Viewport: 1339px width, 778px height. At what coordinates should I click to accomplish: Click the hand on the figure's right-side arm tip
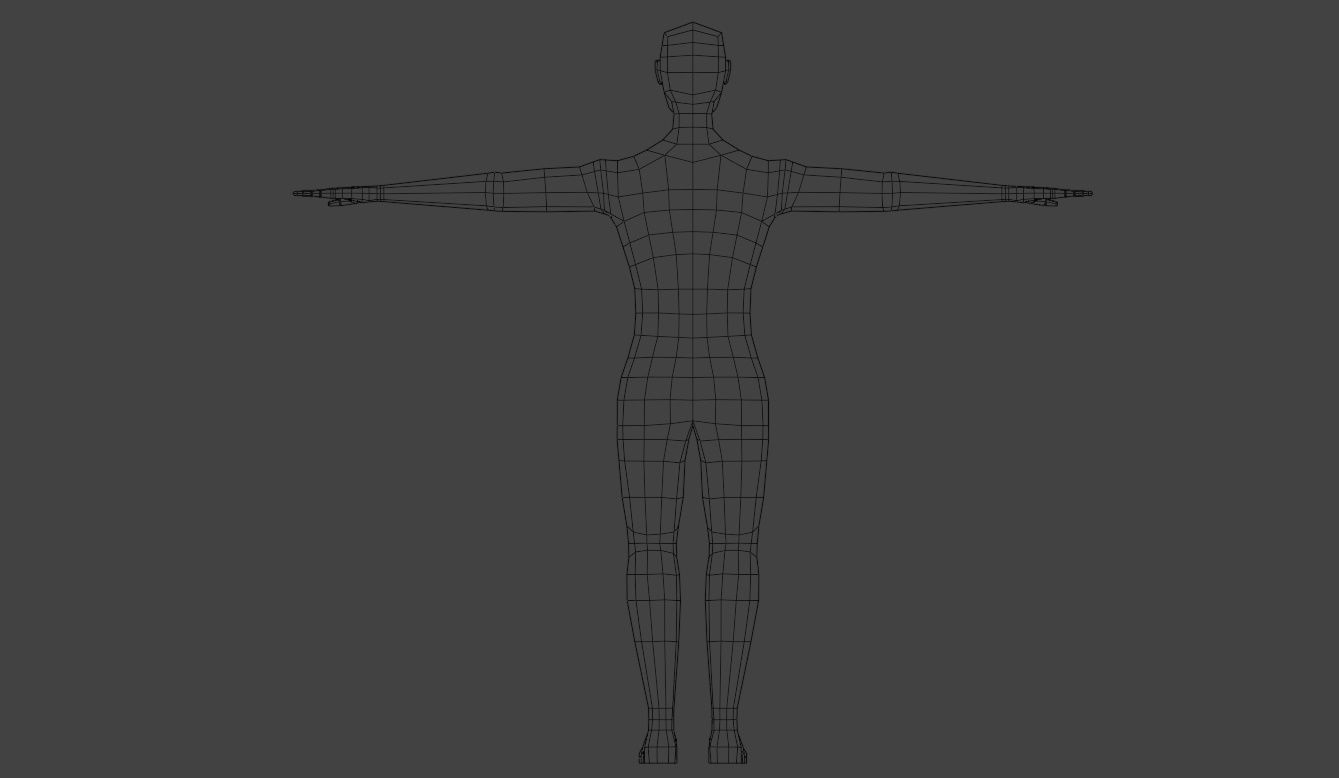tap(1049, 194)
